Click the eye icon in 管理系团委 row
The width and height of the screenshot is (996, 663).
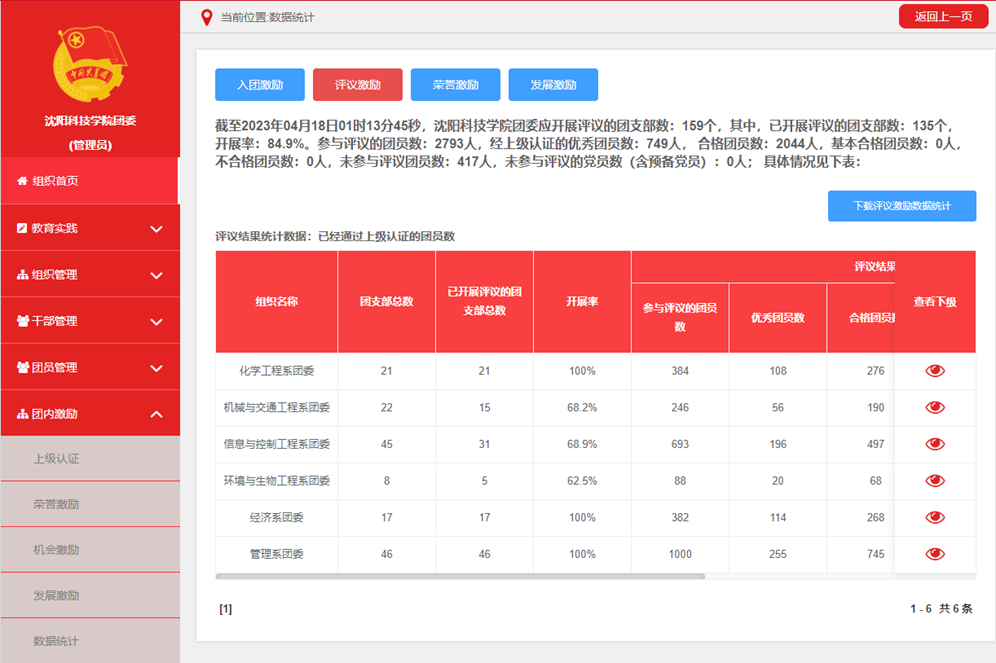(x=935, y=554)
